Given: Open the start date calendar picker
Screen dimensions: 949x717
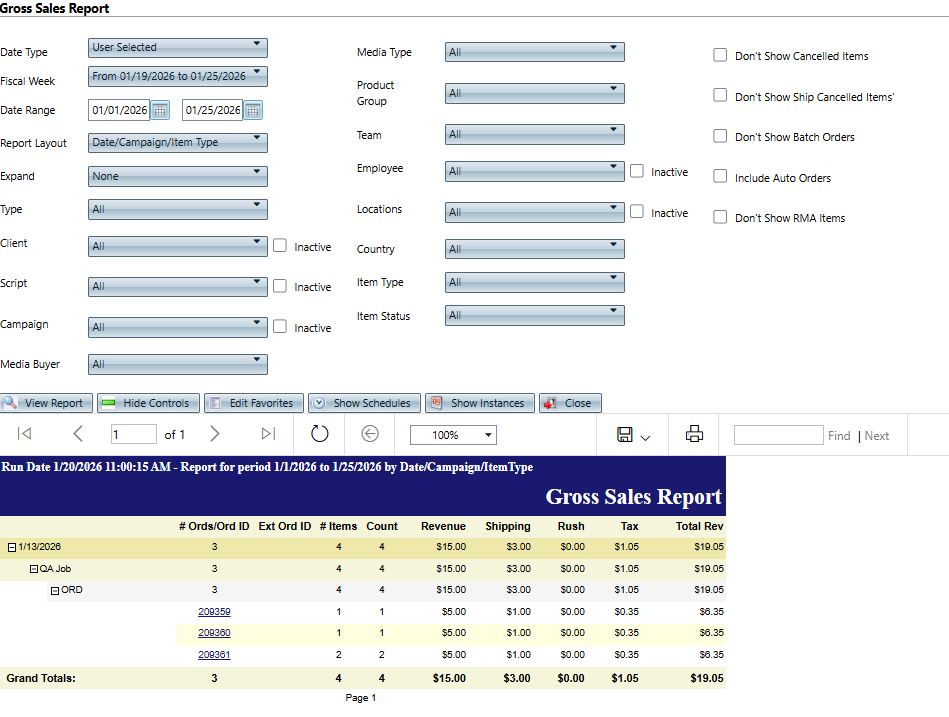Looking at the screenshot, I should [x=160, y=110].
